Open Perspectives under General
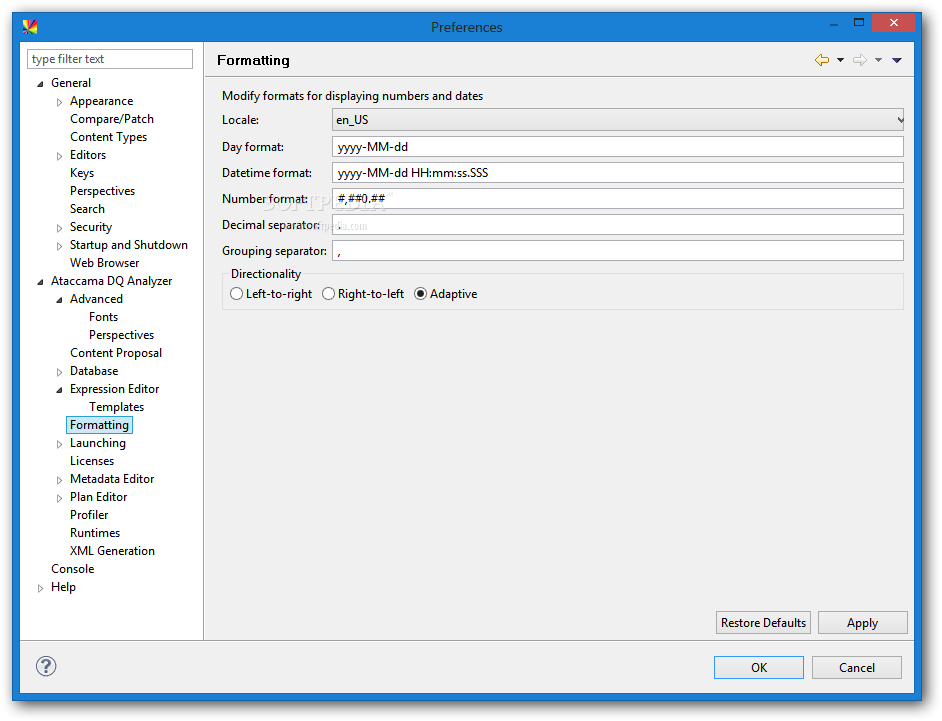 [102, 191]
